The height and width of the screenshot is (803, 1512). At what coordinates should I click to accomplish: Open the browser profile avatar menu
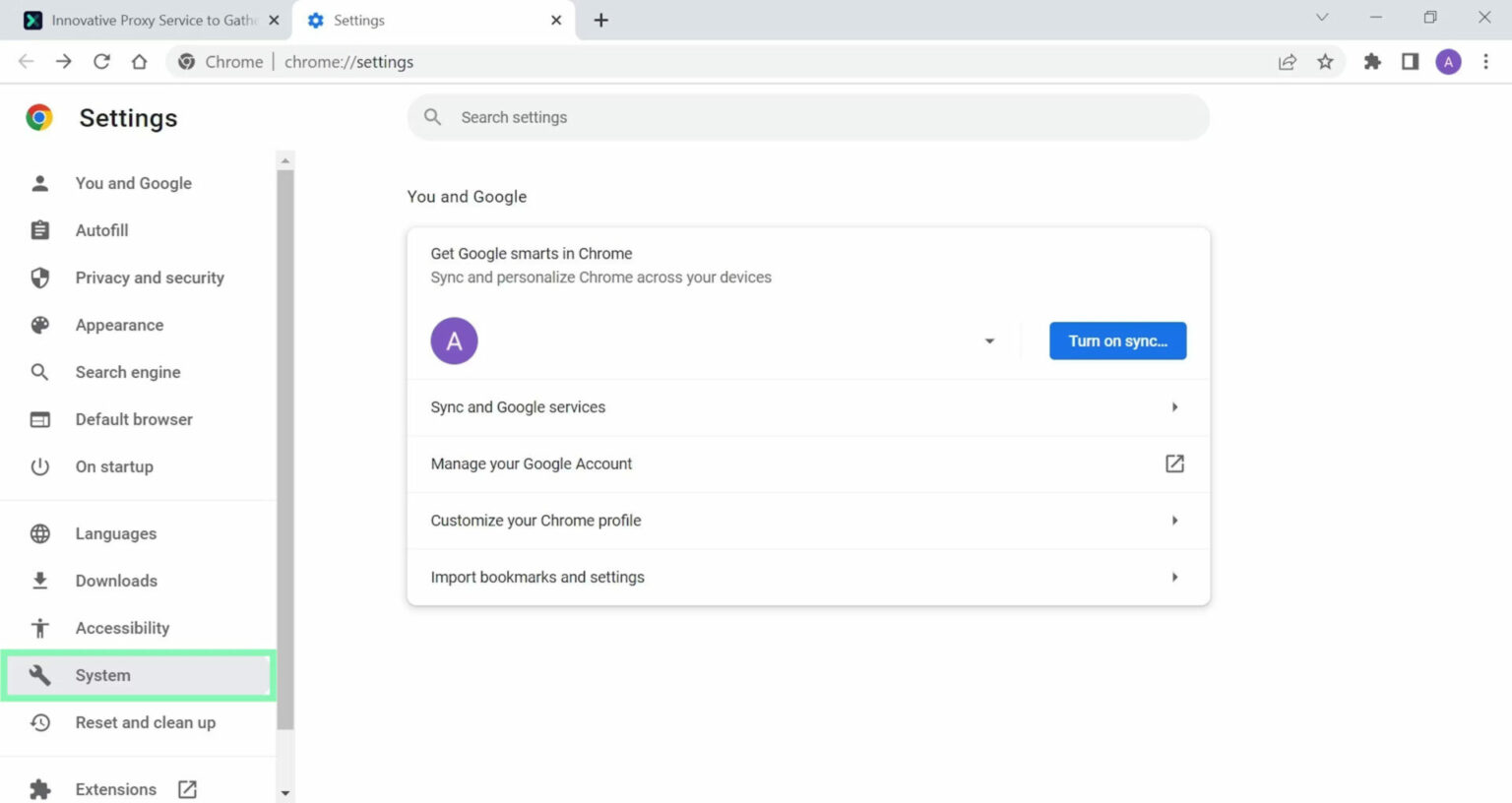point(1448,61)
